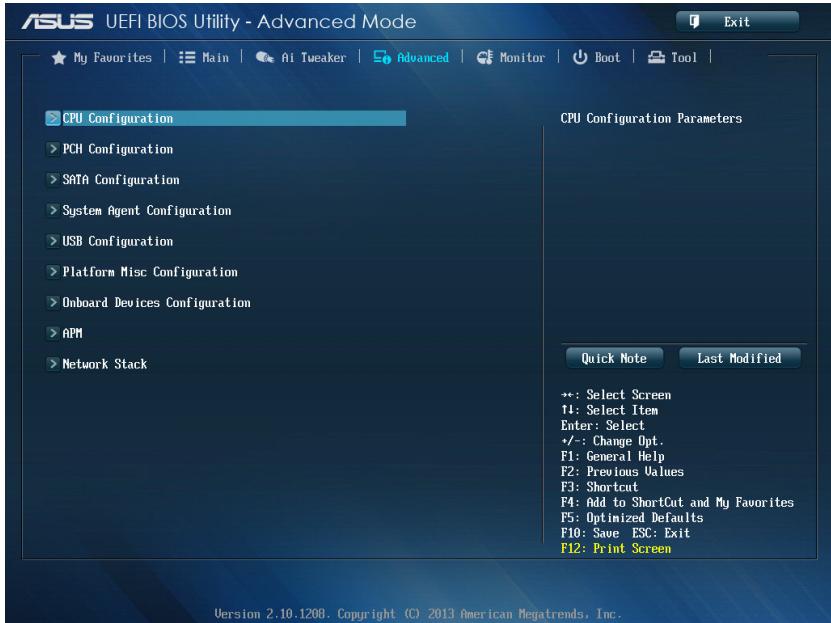831x623 pixels.
Task: Click the Version 2.10.1208 copyright text
Action: 416,613
